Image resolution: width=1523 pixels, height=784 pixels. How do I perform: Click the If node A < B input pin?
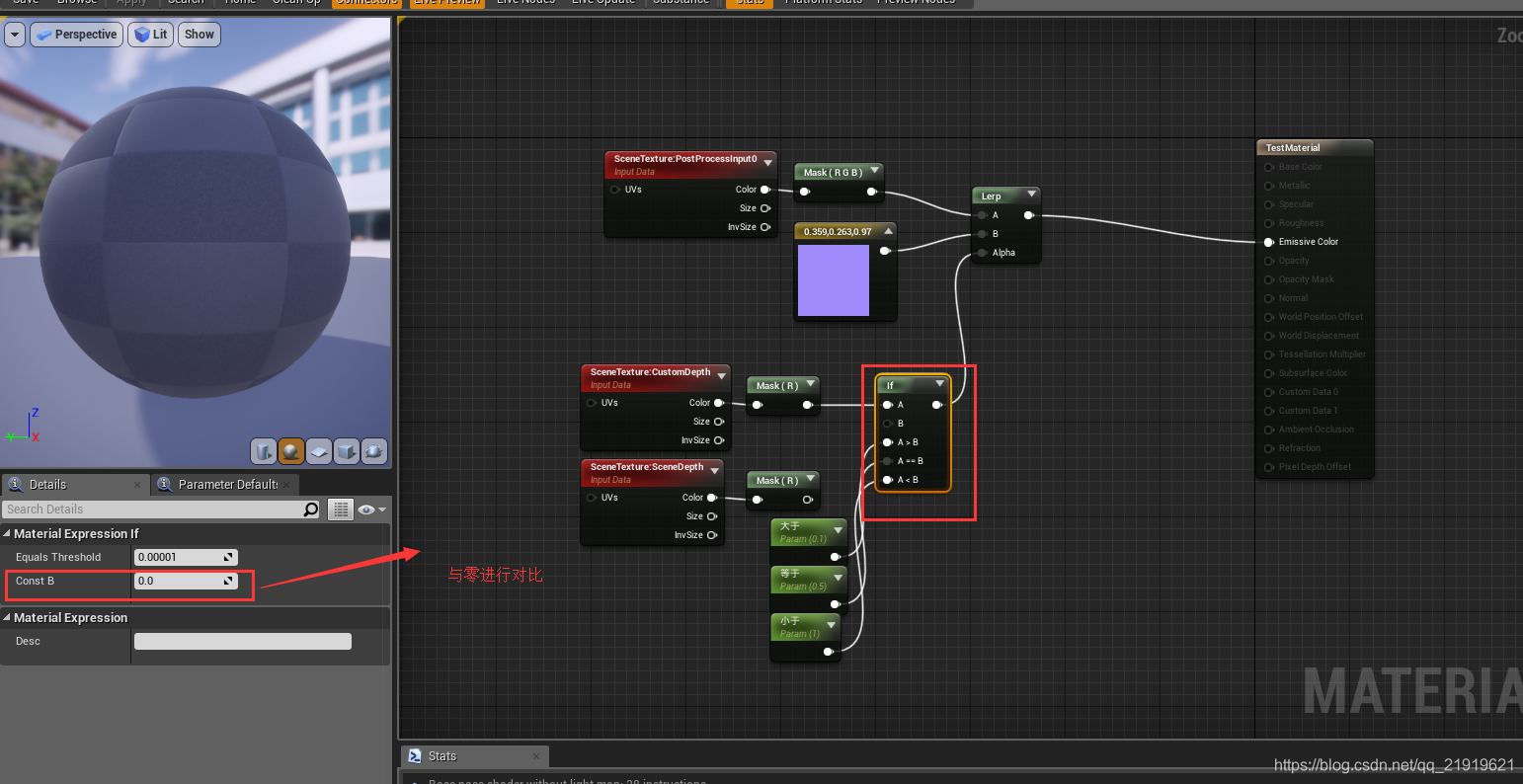(888, 480)
